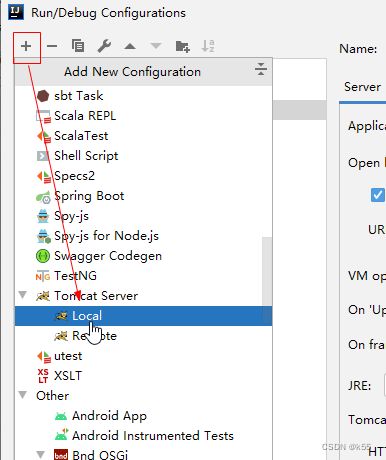386x460 pixels.
Task: Collapse the Bnd OSGi node arrow
Action: 41,454
